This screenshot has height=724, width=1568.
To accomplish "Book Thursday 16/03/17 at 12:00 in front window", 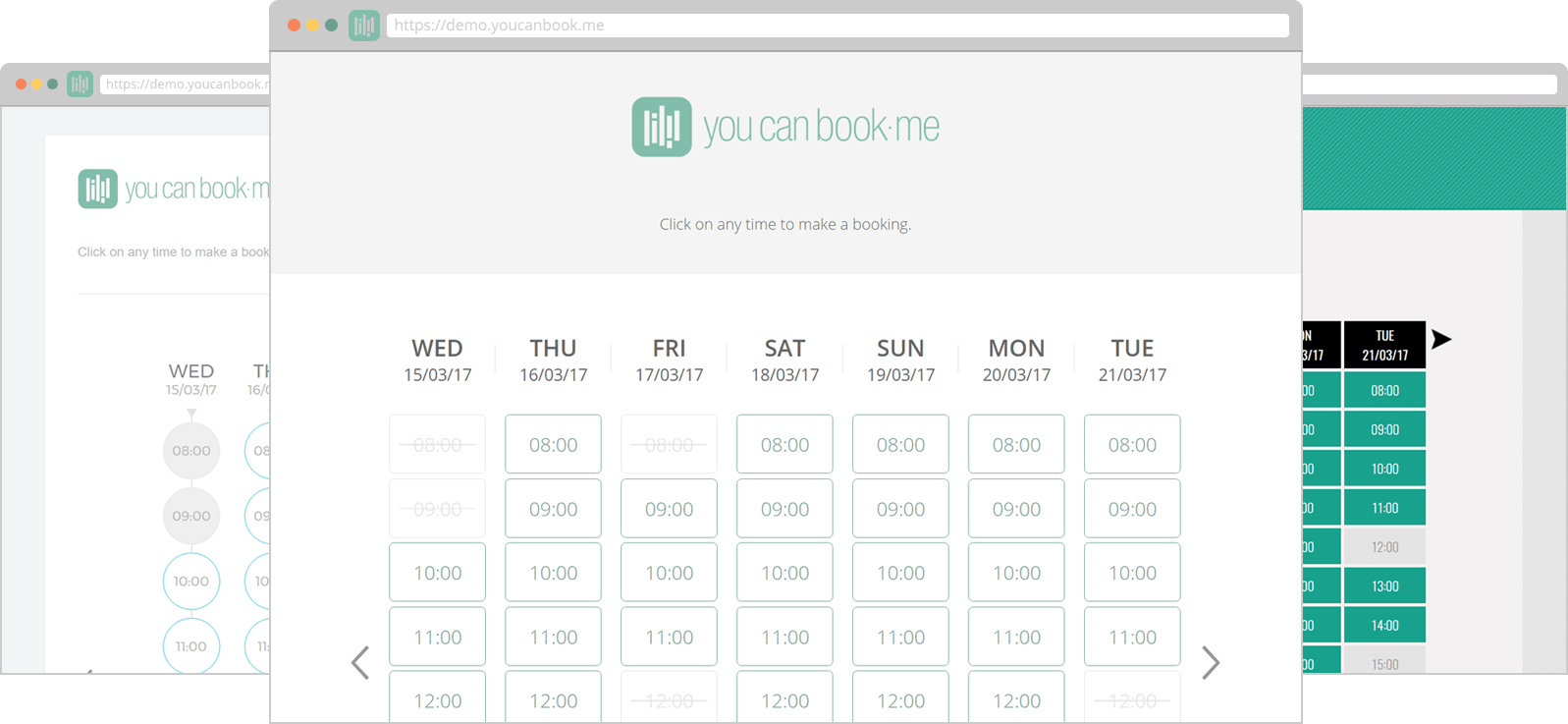I will 554,697.
